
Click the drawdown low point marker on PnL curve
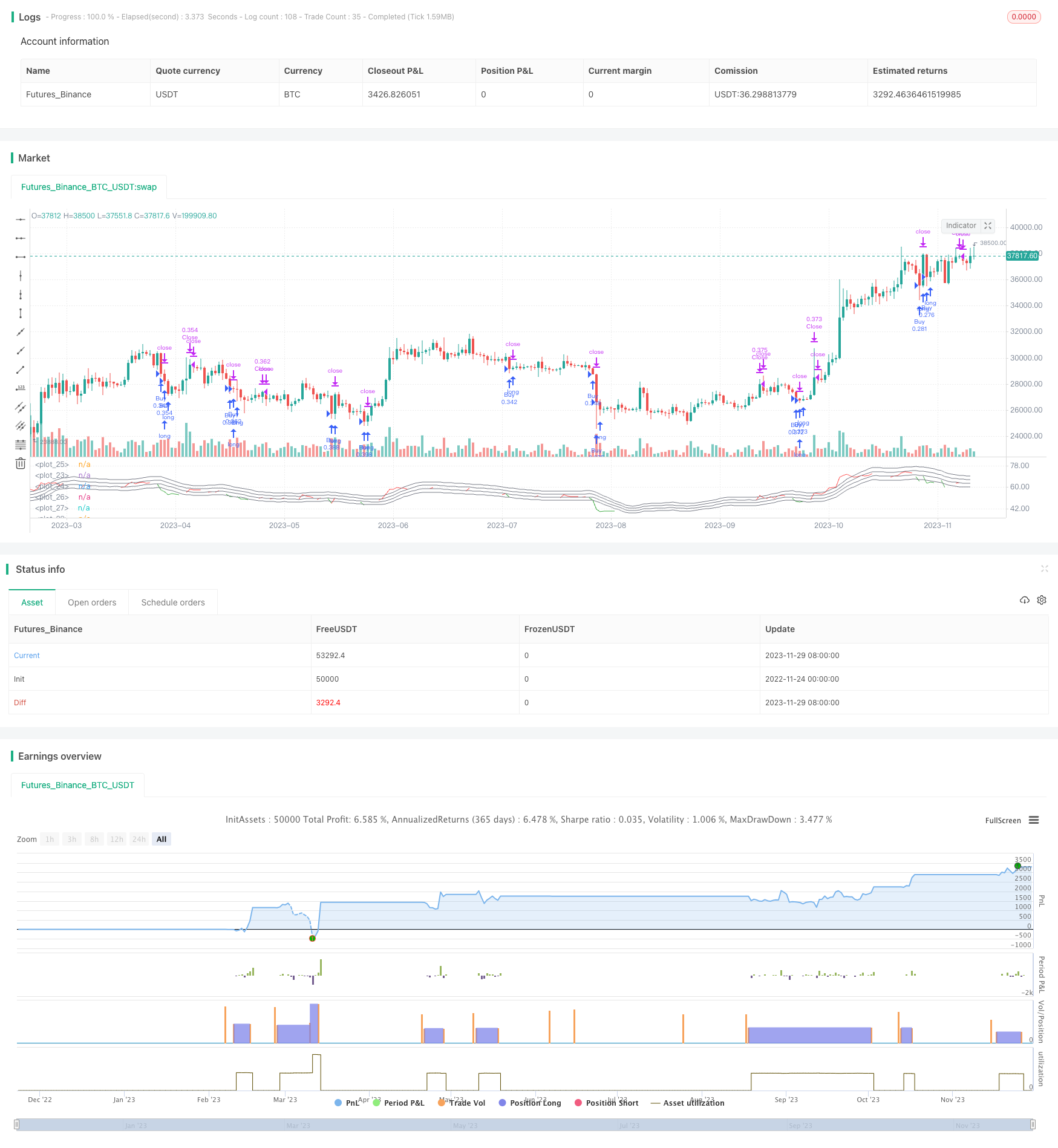[312, 938]
